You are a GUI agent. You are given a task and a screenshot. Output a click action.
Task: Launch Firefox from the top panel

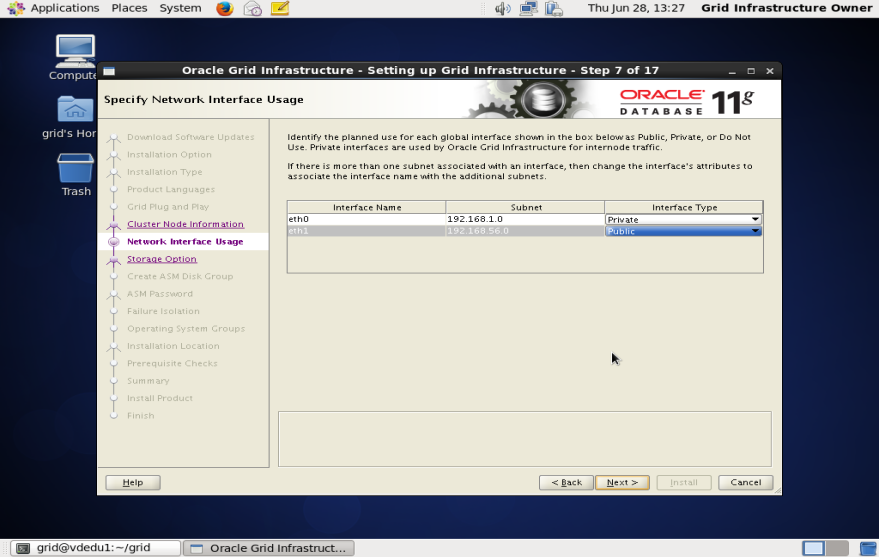[x=225, y=8]
